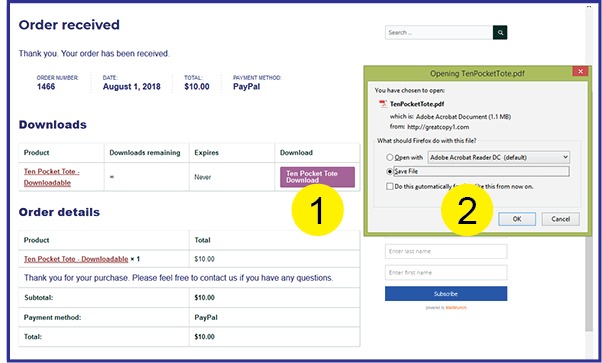Click the date August 1, 2018
The height and width of the screenshot is (363, 602).
131,86
